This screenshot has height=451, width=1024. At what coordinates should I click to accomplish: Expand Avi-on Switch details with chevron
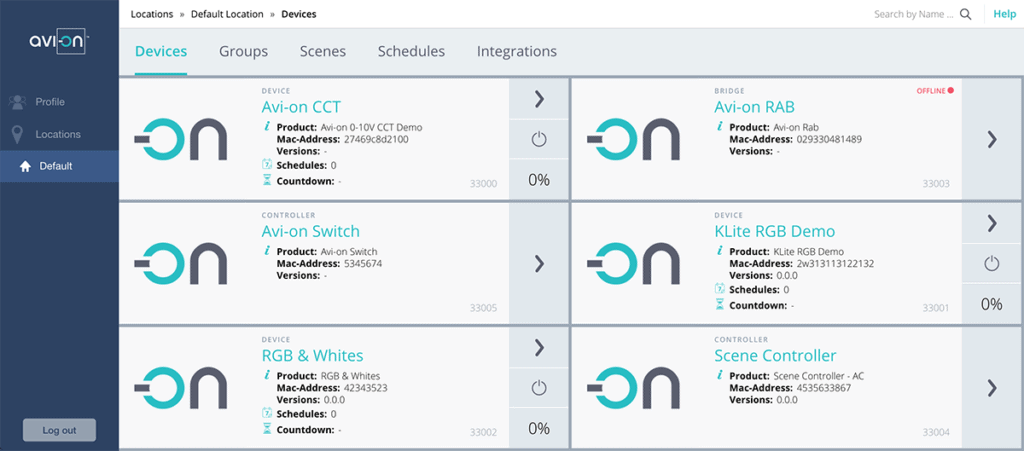(x=539, y=263)
